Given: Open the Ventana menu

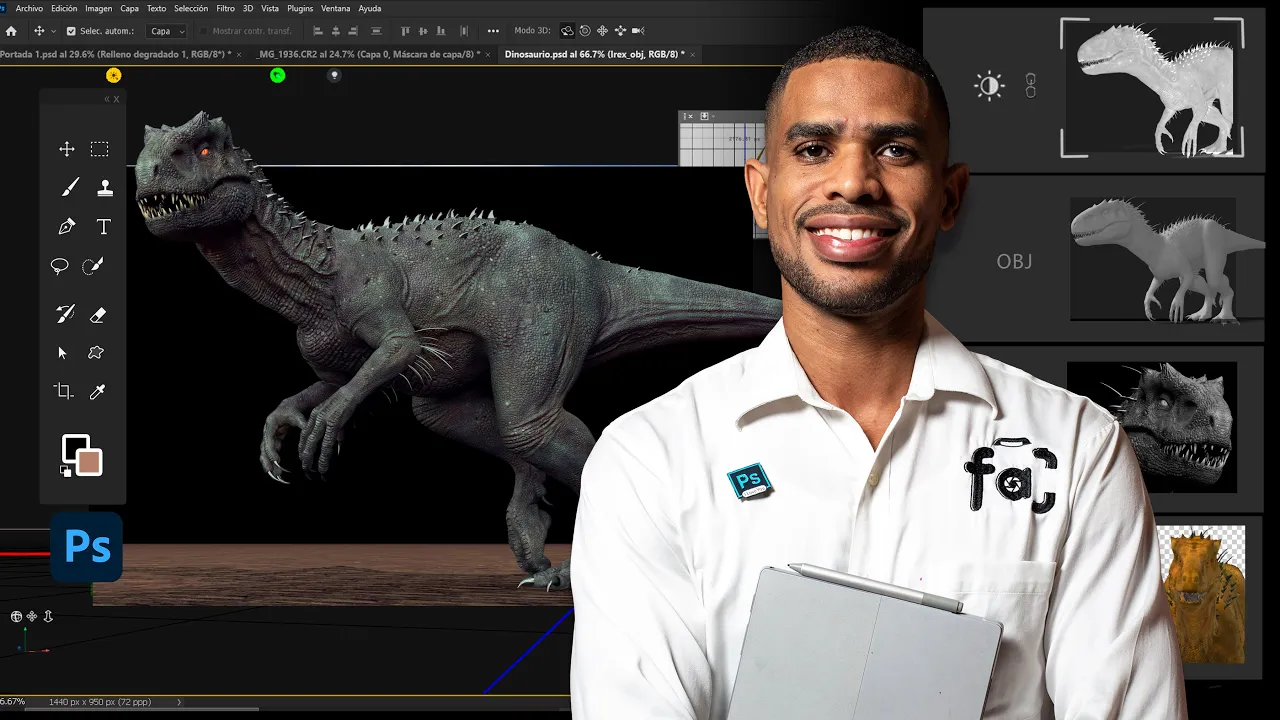Looking at the screenshot, I should click(x=336, y=8).
